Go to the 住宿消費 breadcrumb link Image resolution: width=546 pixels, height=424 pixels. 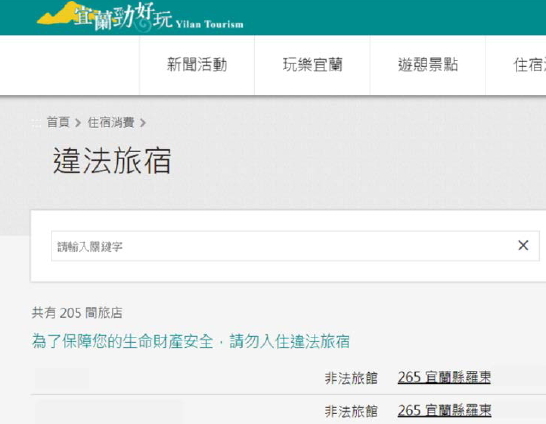[111, 122]
